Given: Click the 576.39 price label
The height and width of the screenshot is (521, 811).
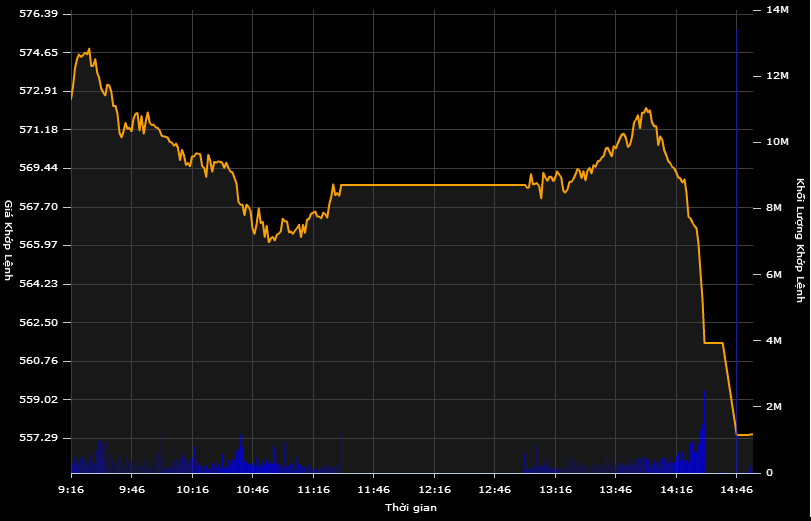Looking at the screenshot, I should pyautogui.click(x=39, y=14).
